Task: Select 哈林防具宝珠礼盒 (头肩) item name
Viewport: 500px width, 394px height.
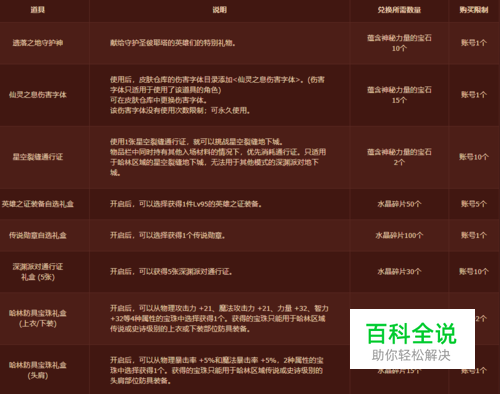Action: coord(38,370)
